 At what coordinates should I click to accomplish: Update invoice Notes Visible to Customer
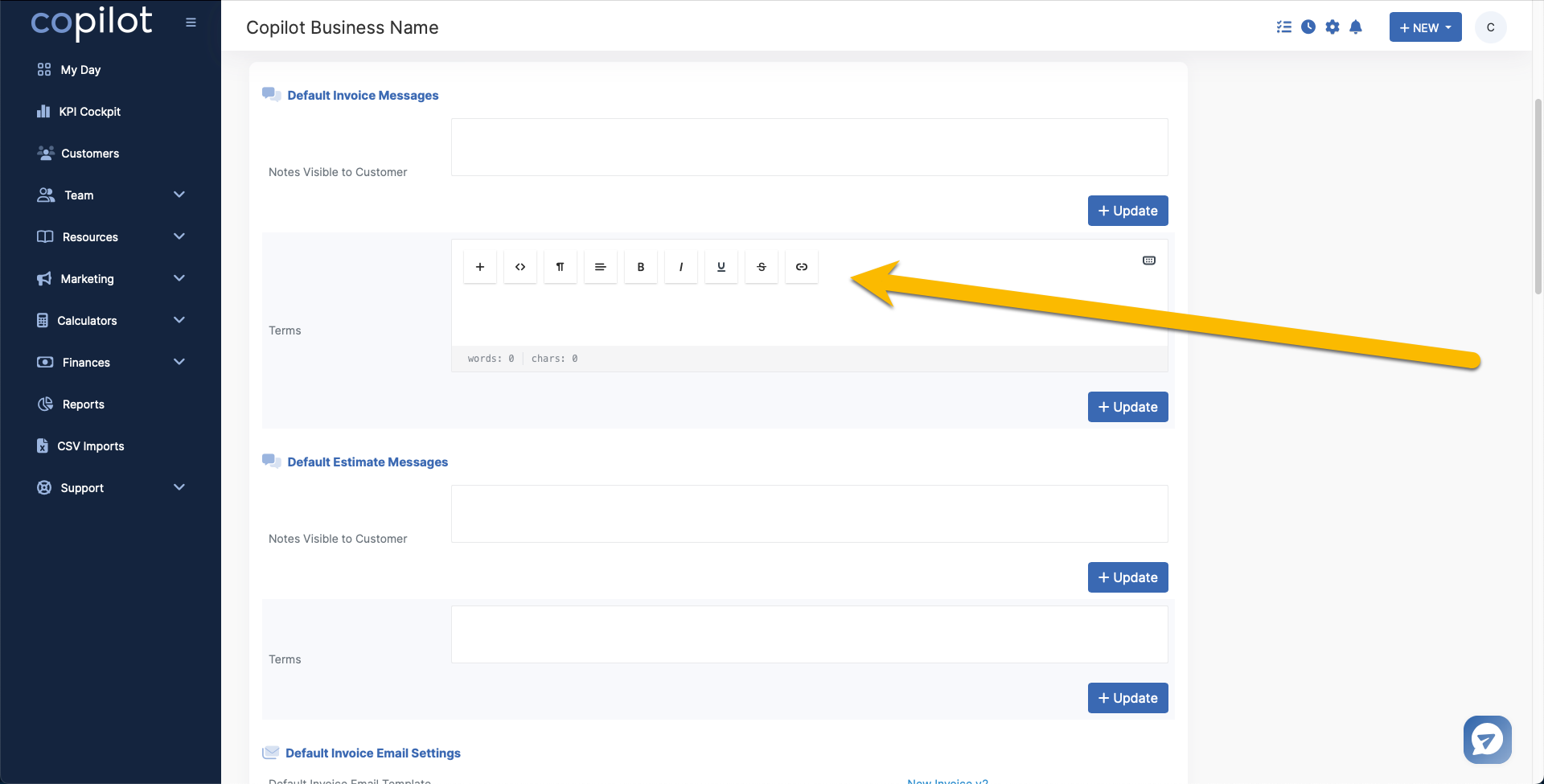click(1128, 211)
